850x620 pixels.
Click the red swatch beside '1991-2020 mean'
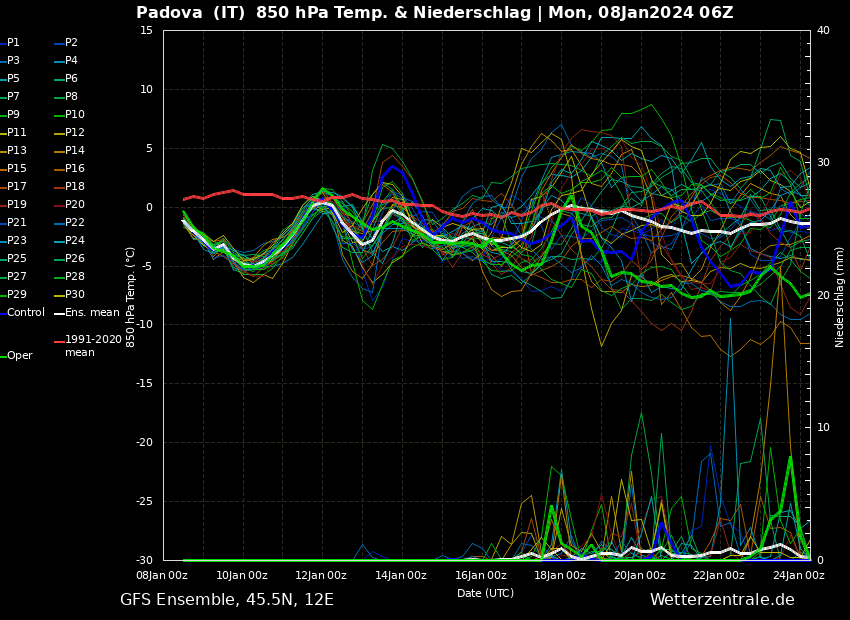[59, 342]
